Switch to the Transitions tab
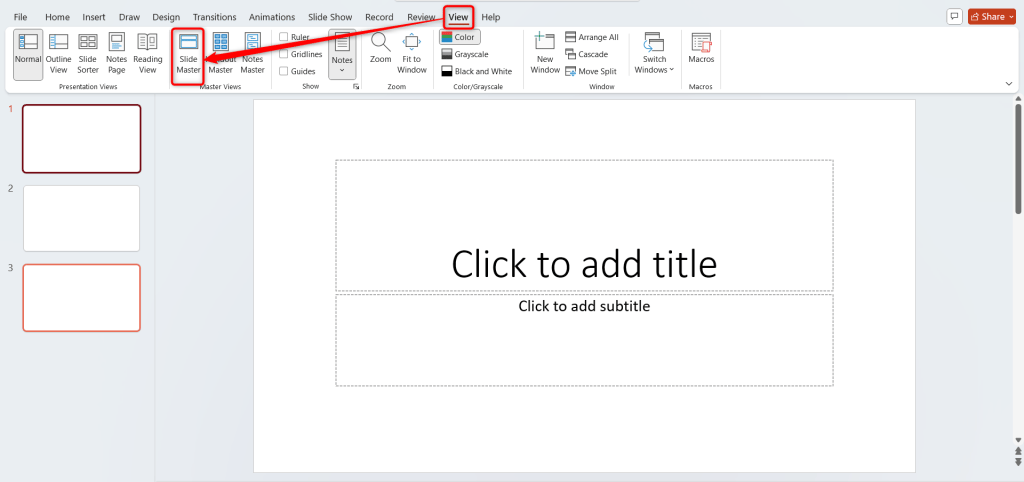This screenshot has width=1024, height=482. [214, 17]
